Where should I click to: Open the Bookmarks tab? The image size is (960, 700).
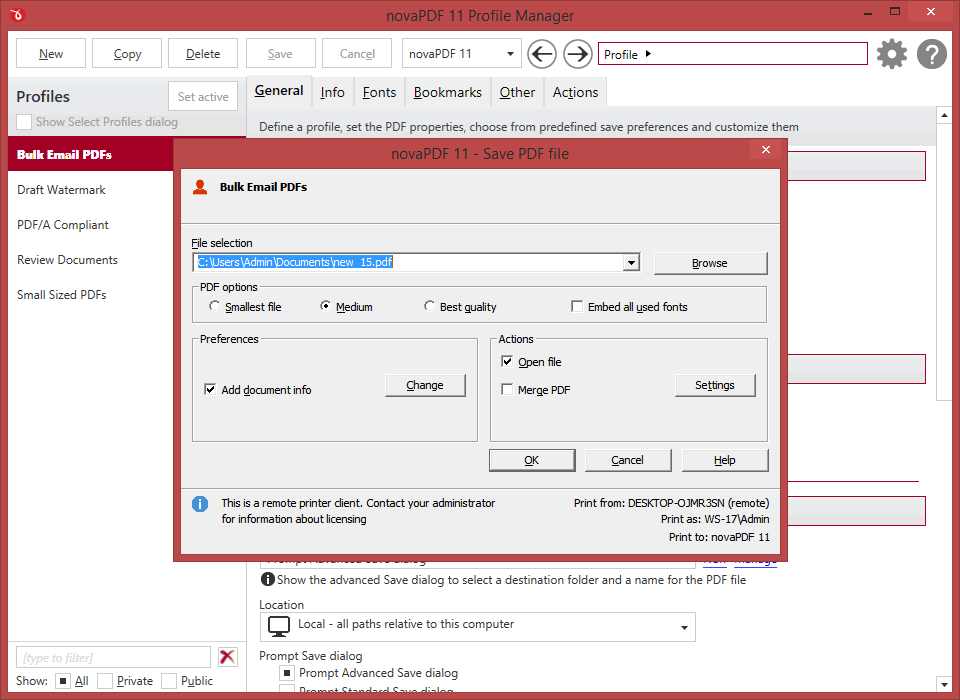pos(448,92)
